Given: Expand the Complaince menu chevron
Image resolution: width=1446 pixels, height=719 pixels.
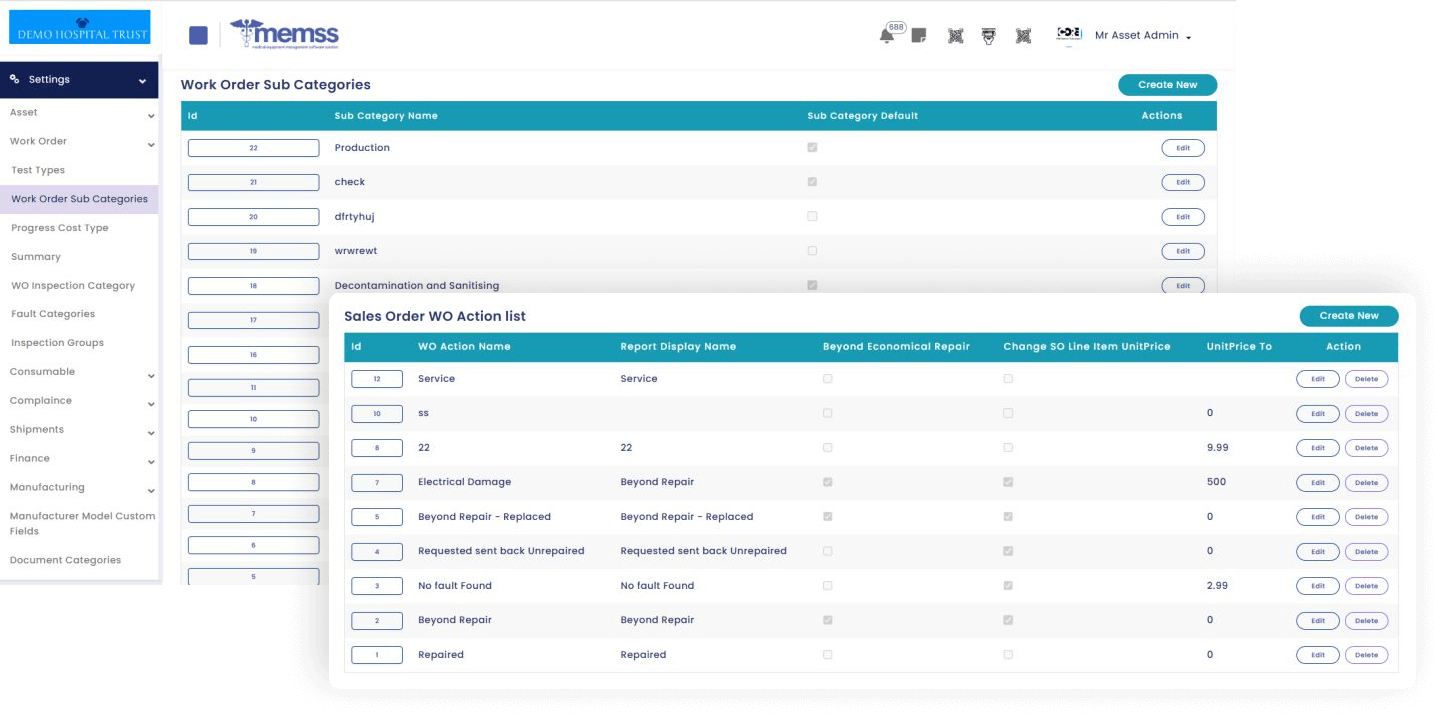Looking at the screenshot, I should point(151,405).
